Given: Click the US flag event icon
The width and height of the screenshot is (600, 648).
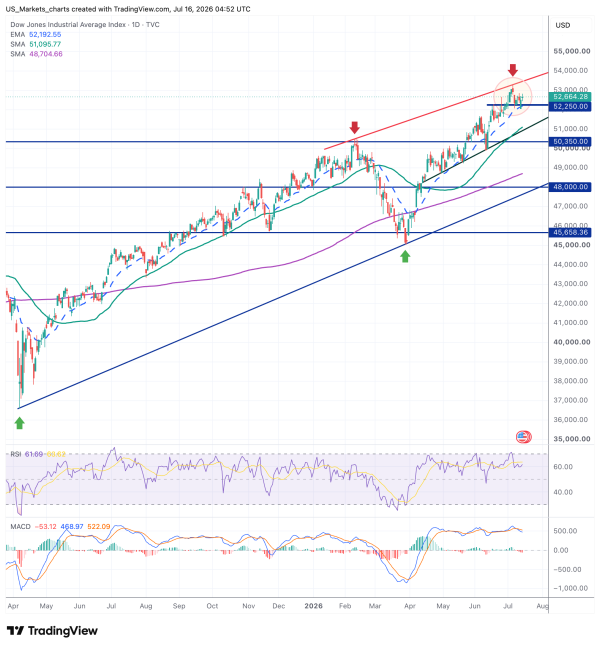Looking at the screenshot, I should (x=524, y=436).
